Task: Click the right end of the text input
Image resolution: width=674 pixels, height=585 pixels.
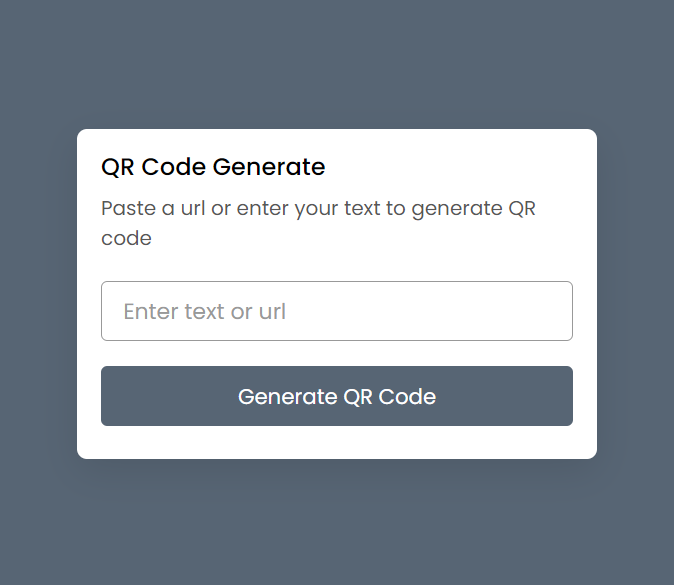Action: click(x=555, y=311)
